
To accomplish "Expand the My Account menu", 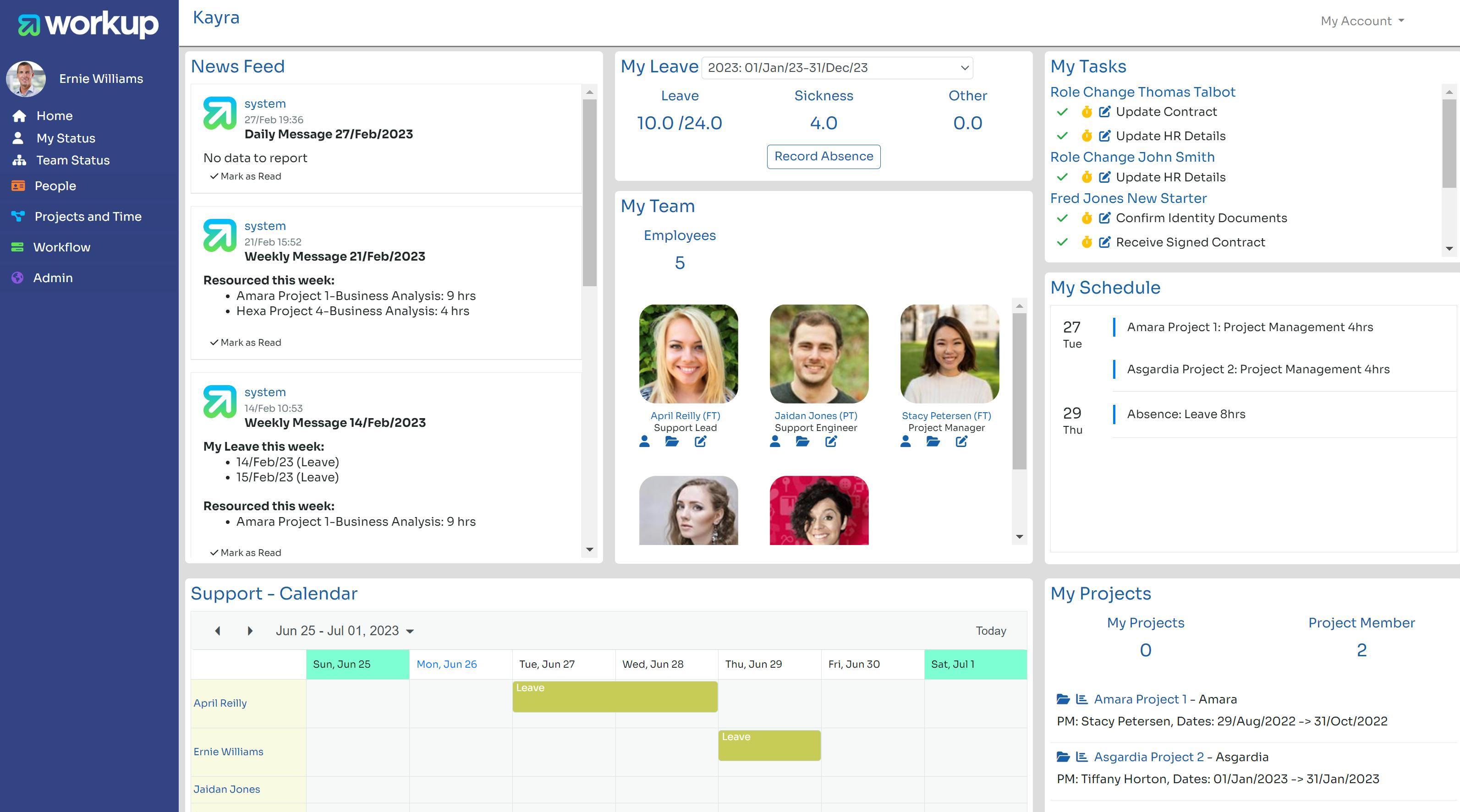I will click(x=1362, y=21).
